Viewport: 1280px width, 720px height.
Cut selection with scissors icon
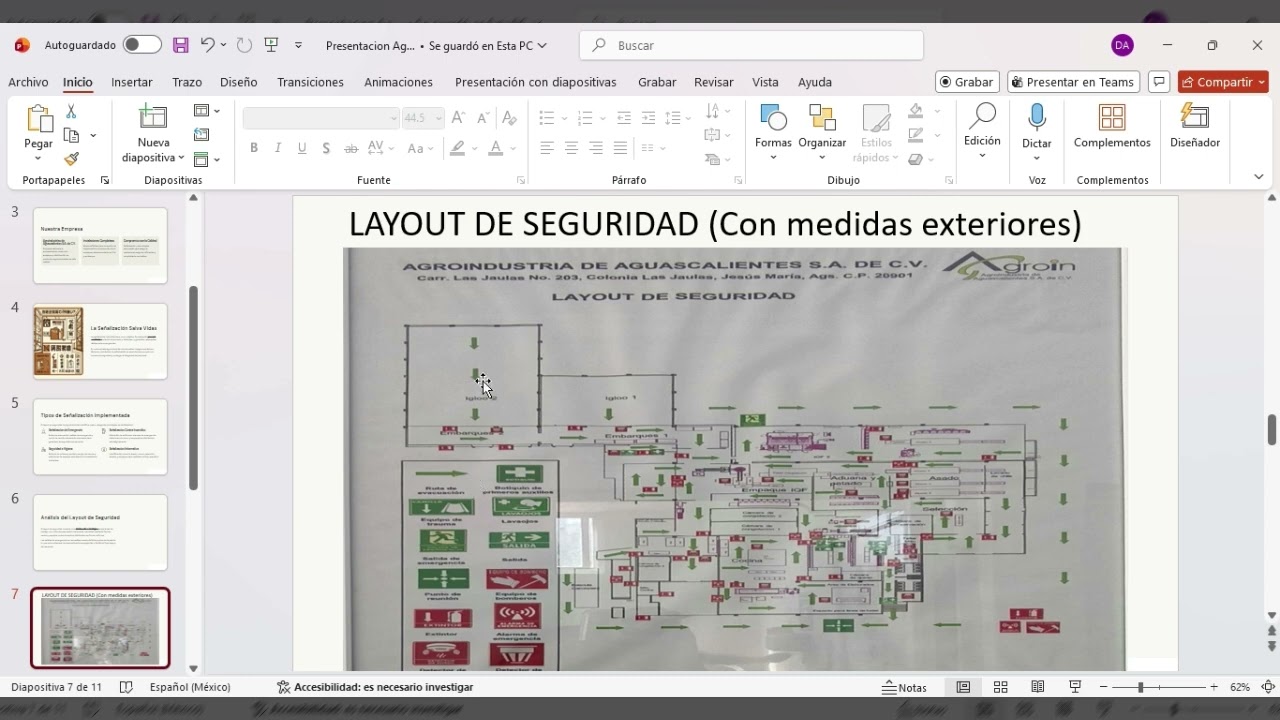[x=71, y=112]
